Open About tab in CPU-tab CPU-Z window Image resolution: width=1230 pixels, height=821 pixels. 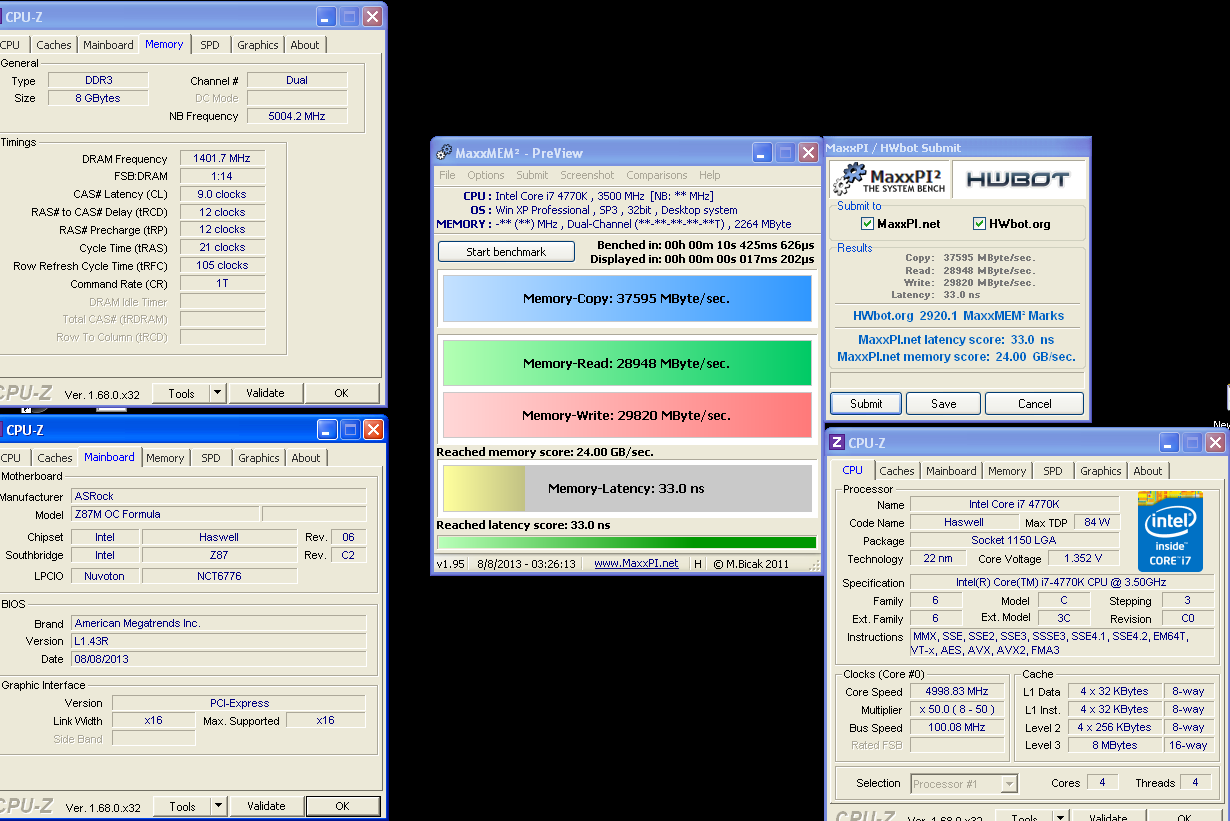1148,471
